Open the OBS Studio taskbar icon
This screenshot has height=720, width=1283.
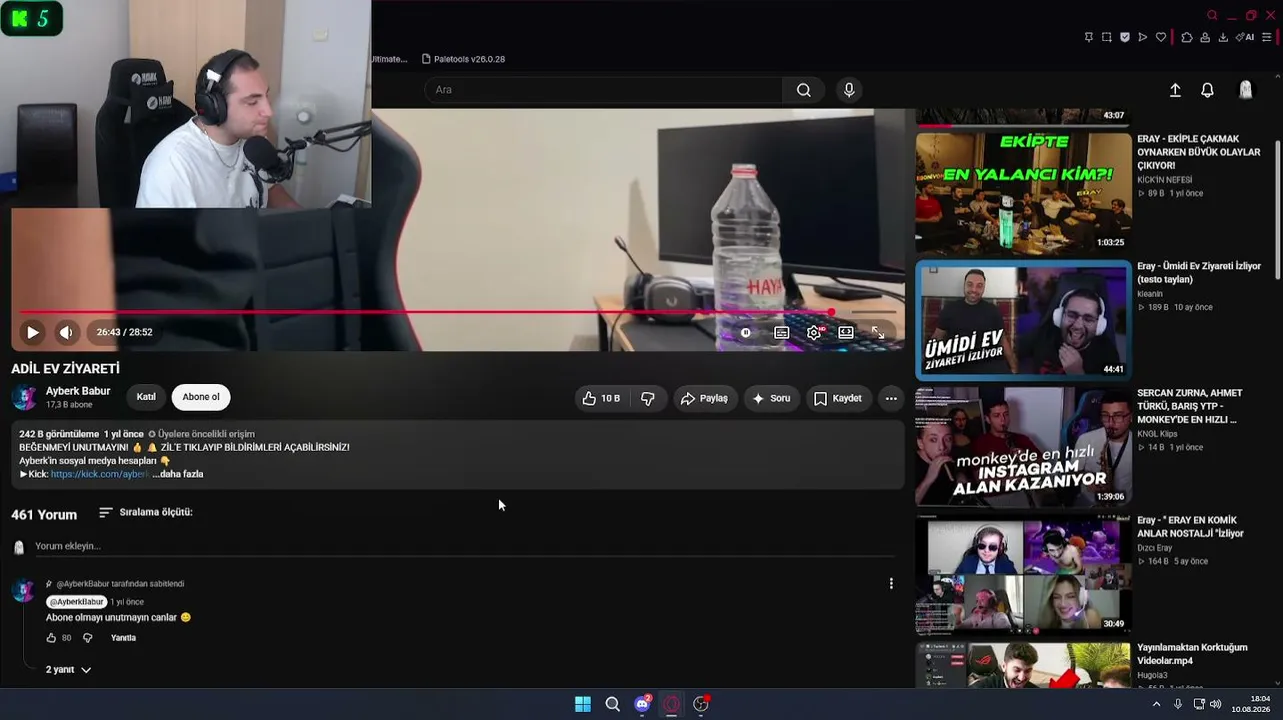(701, 704)
